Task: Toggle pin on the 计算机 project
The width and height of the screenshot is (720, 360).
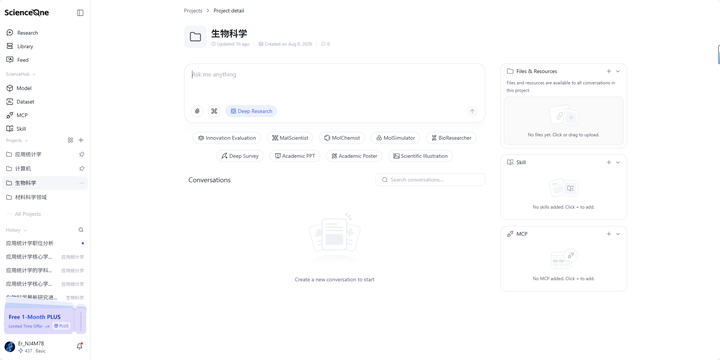Action: pyautogui.click(x=82, y=169)
